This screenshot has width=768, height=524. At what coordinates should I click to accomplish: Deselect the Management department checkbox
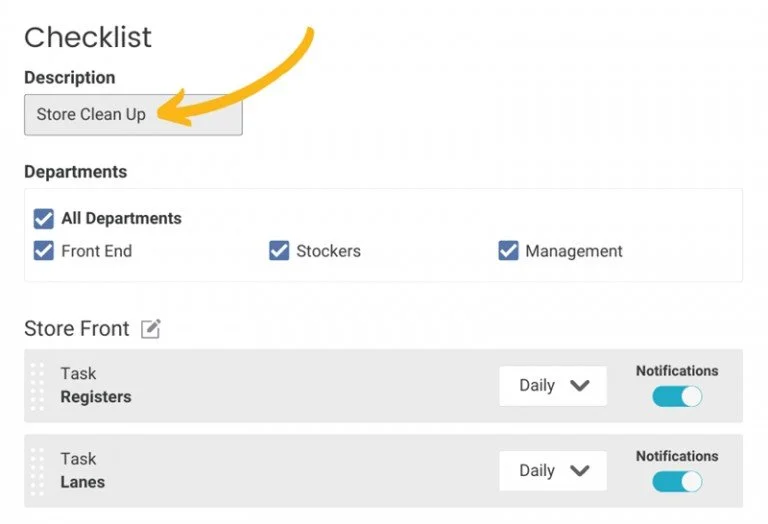508,251
